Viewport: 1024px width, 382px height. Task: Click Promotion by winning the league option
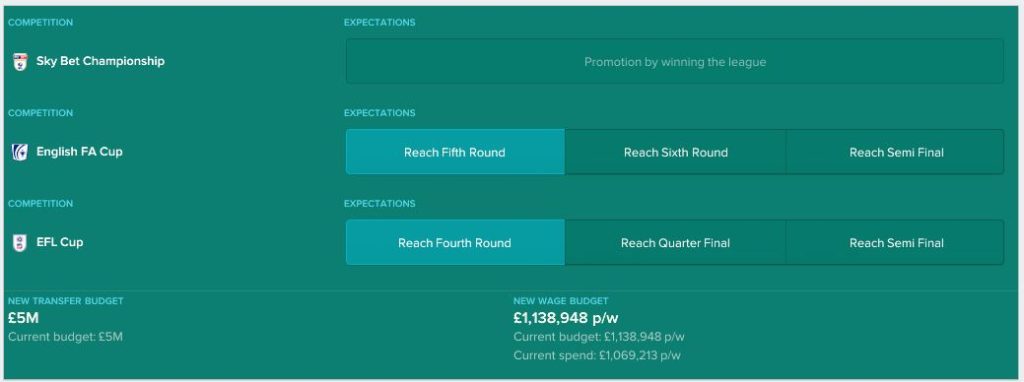point(675,62)
